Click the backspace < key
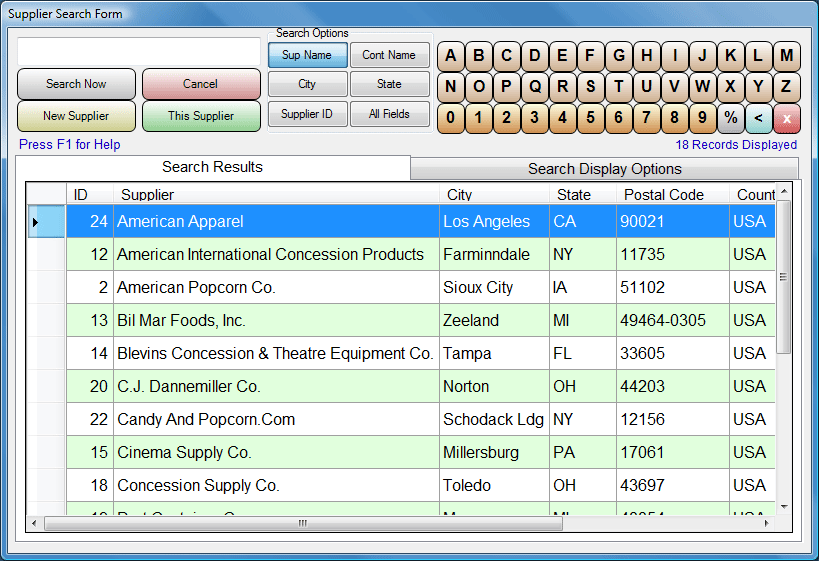Viewport: 819px width, 561px height. click(x=758, y=118)
